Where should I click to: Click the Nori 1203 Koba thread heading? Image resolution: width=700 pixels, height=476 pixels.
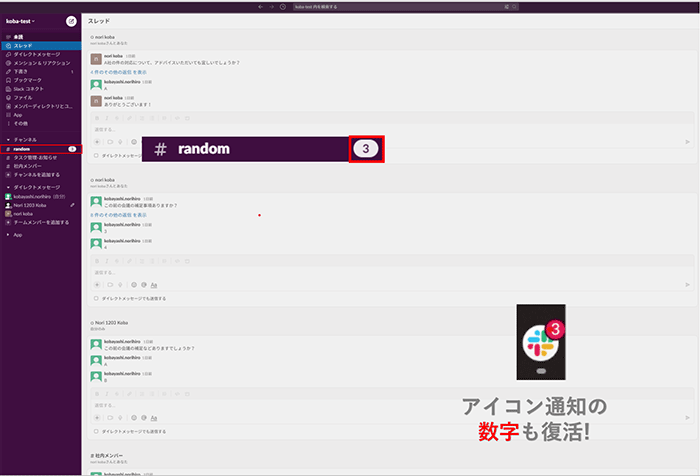click(x=109, y=323)
